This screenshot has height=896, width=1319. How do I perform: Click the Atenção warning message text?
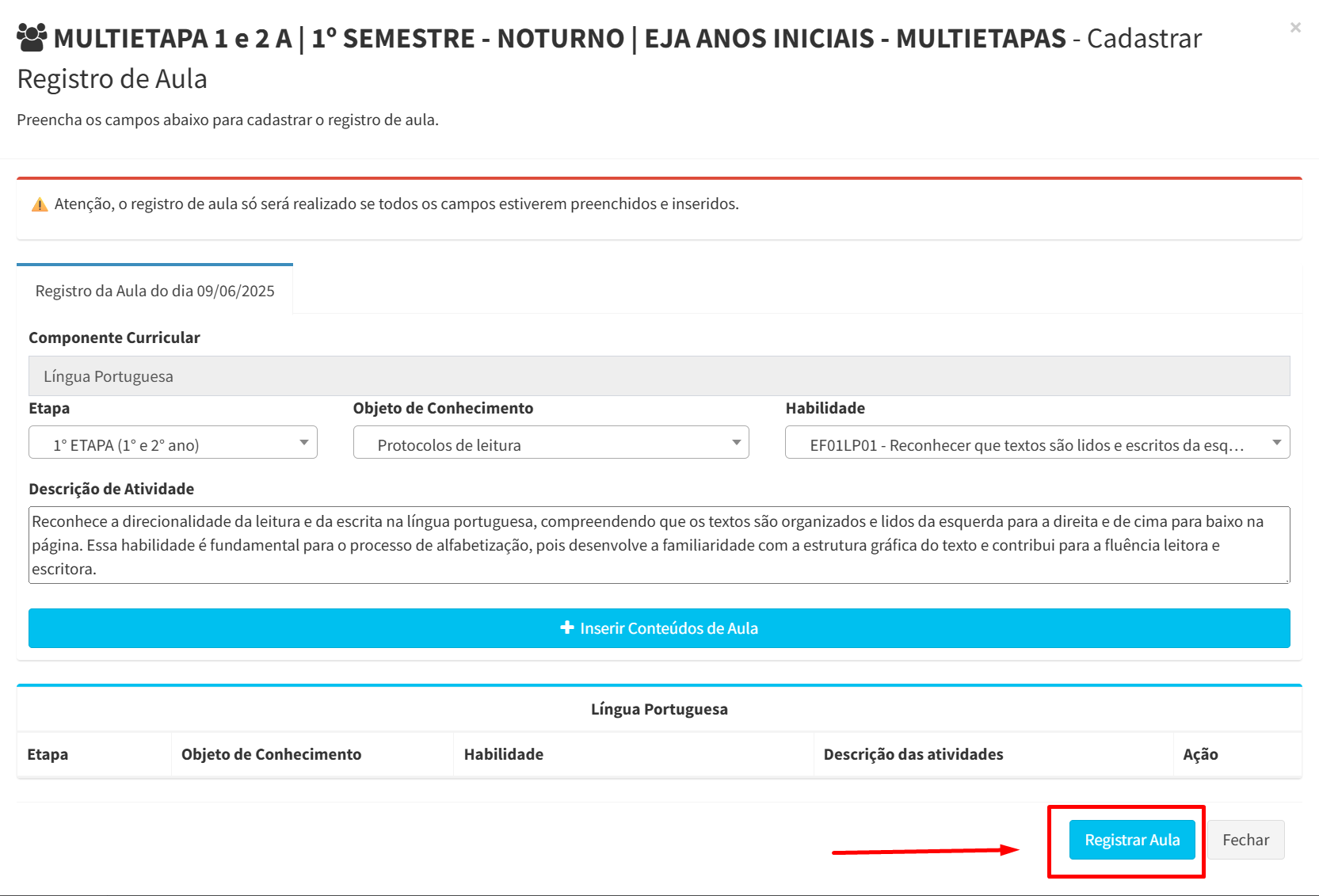[396, 204]
